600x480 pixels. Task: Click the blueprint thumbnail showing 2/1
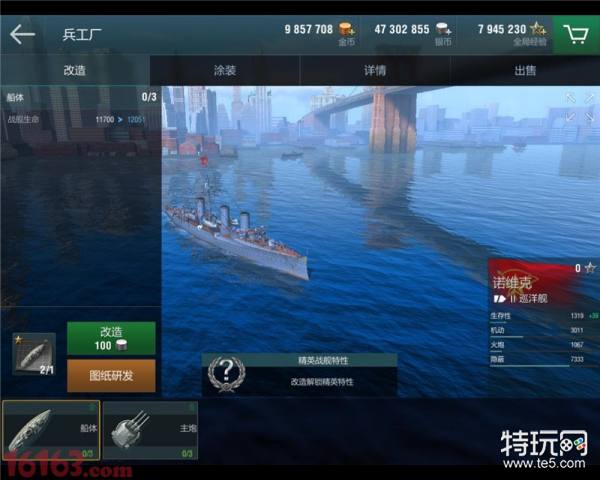(34, 354)
